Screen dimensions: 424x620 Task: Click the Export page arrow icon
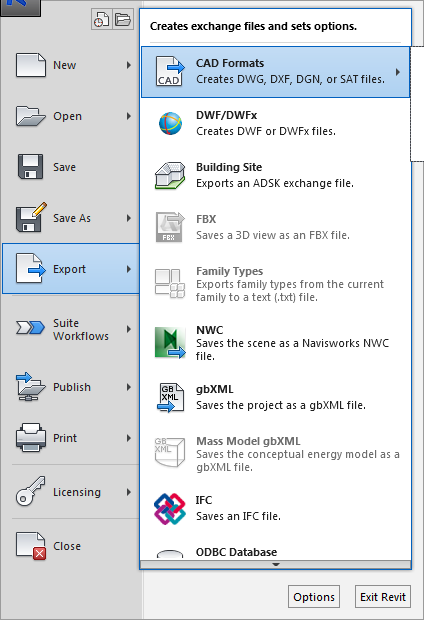[31, 269]
